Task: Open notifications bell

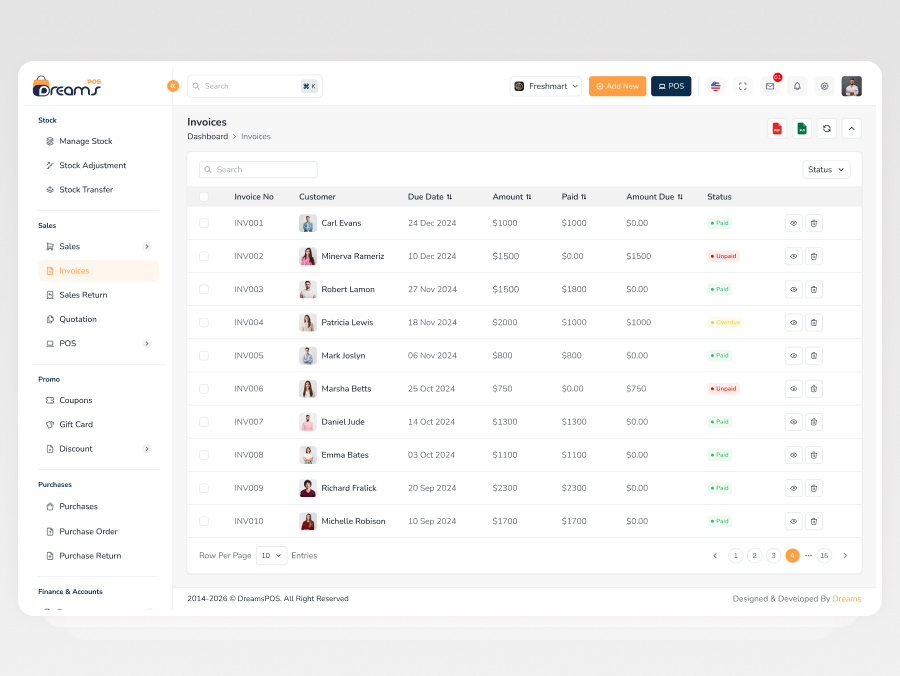Action: click(x=797, y=87)
